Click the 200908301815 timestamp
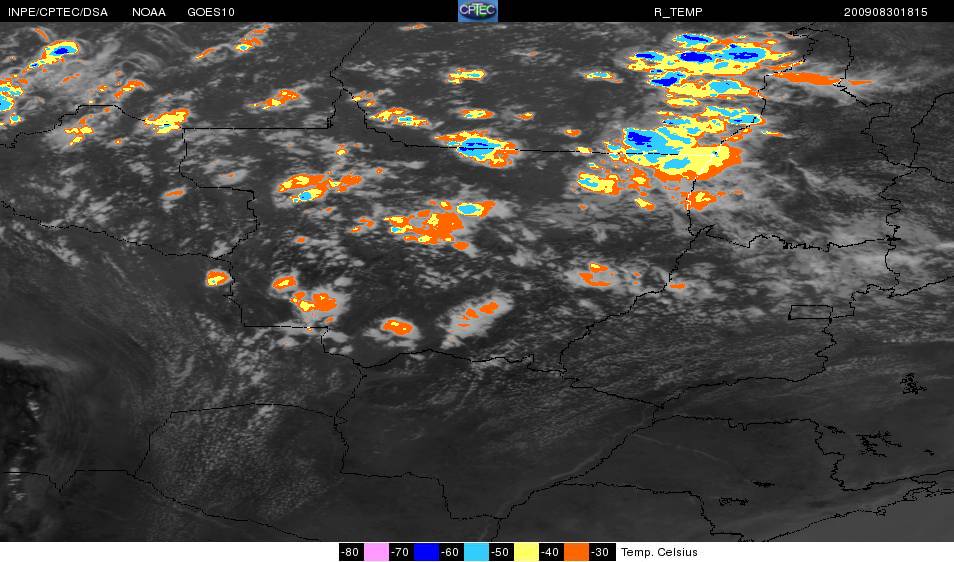954x562 pixels. point(885,12)
